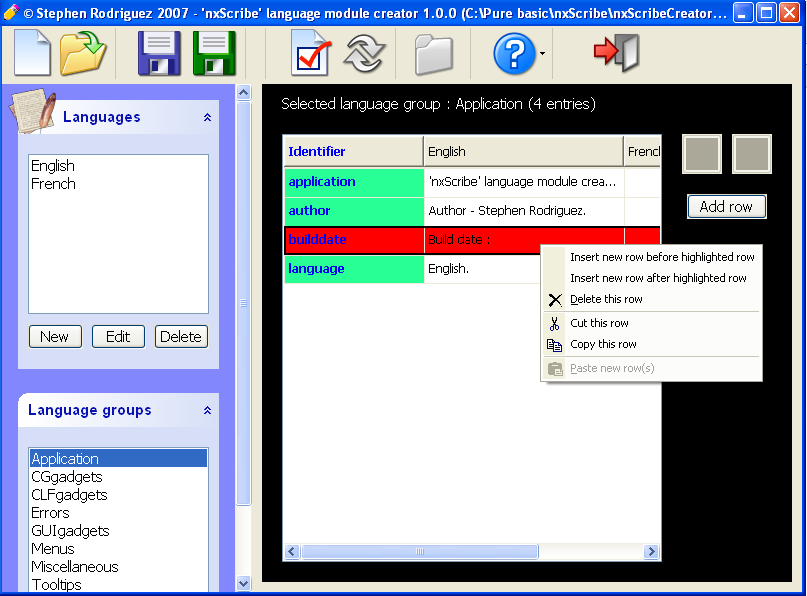Viewport: 807px width, 596px height.
Task: Select French in the Languages list
Action: [54, 184]
